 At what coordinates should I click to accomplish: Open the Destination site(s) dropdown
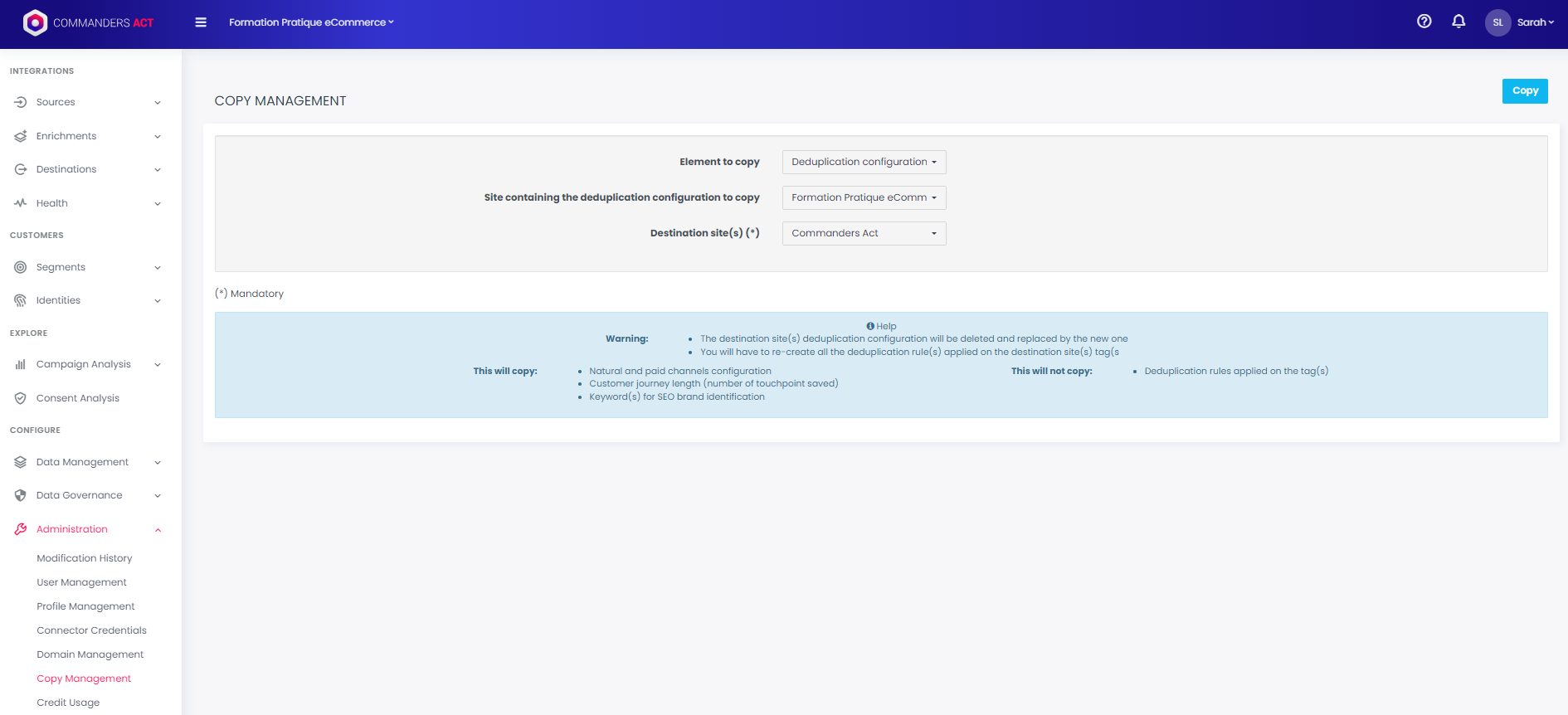coord(864,233)
